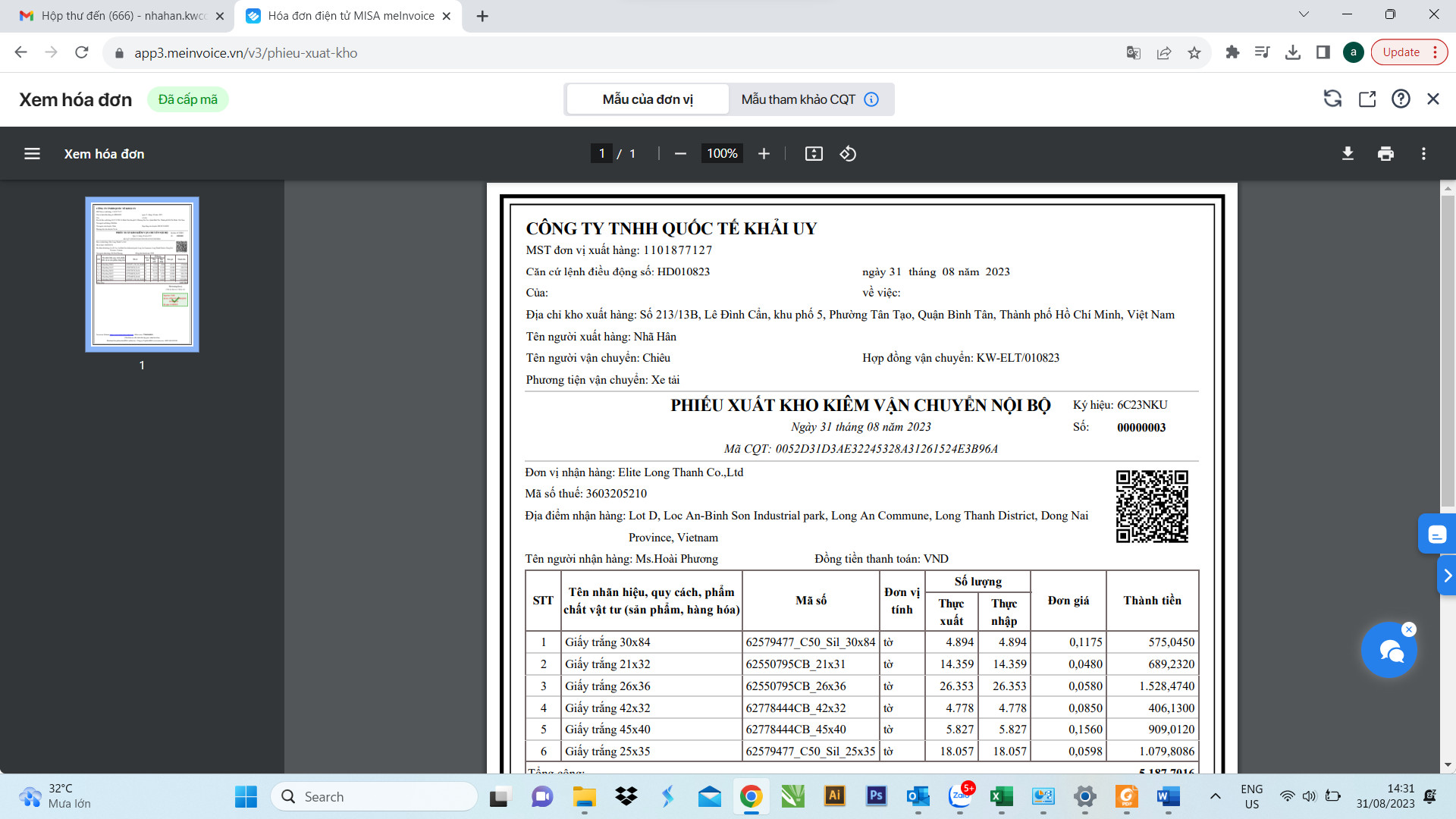Zoom in on the PDF
The height and width of the screenshot is (819, 1456).
pyautogui.click(x=764, y=154)
